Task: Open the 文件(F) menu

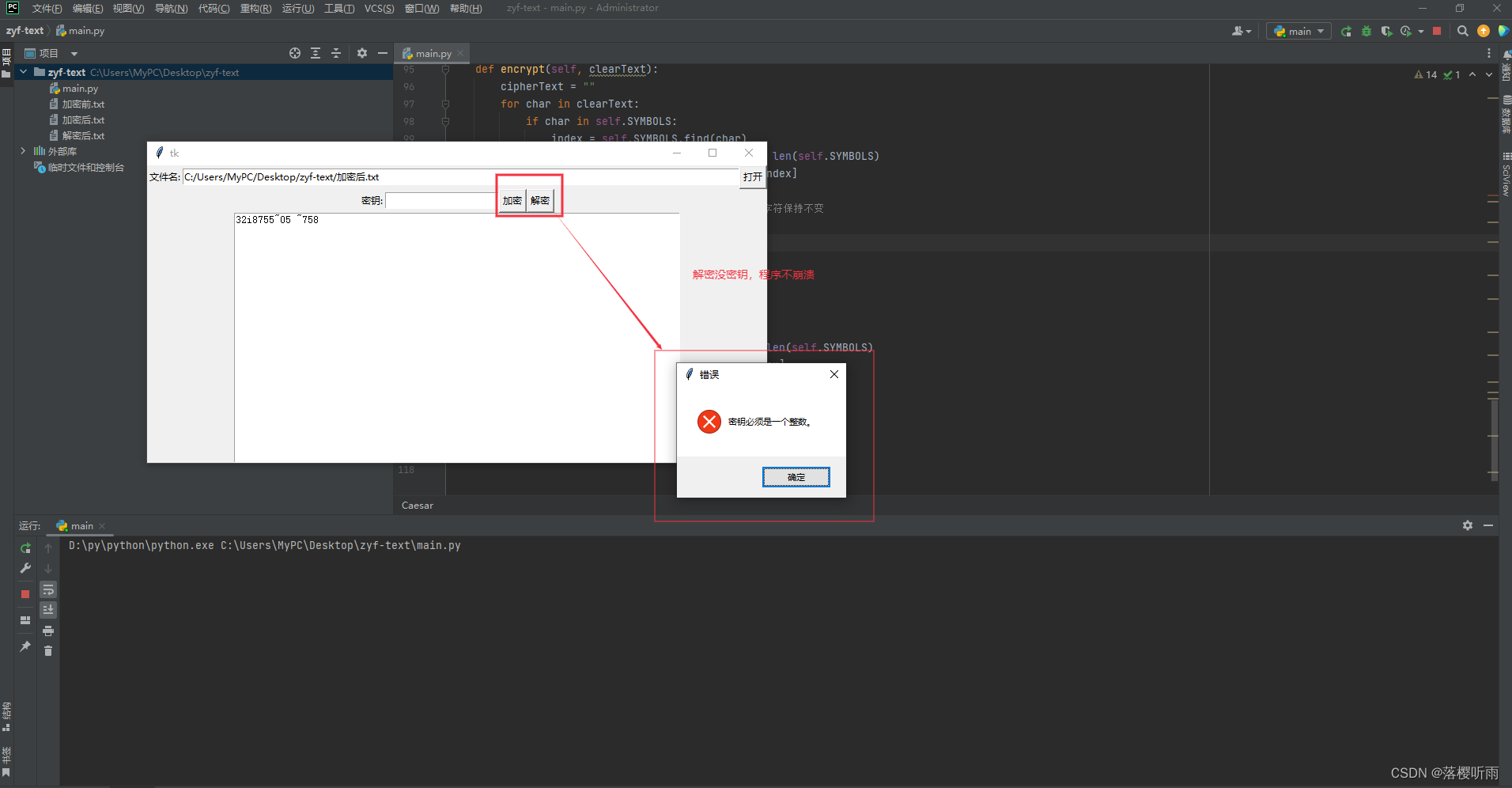Action: point(47,9)
